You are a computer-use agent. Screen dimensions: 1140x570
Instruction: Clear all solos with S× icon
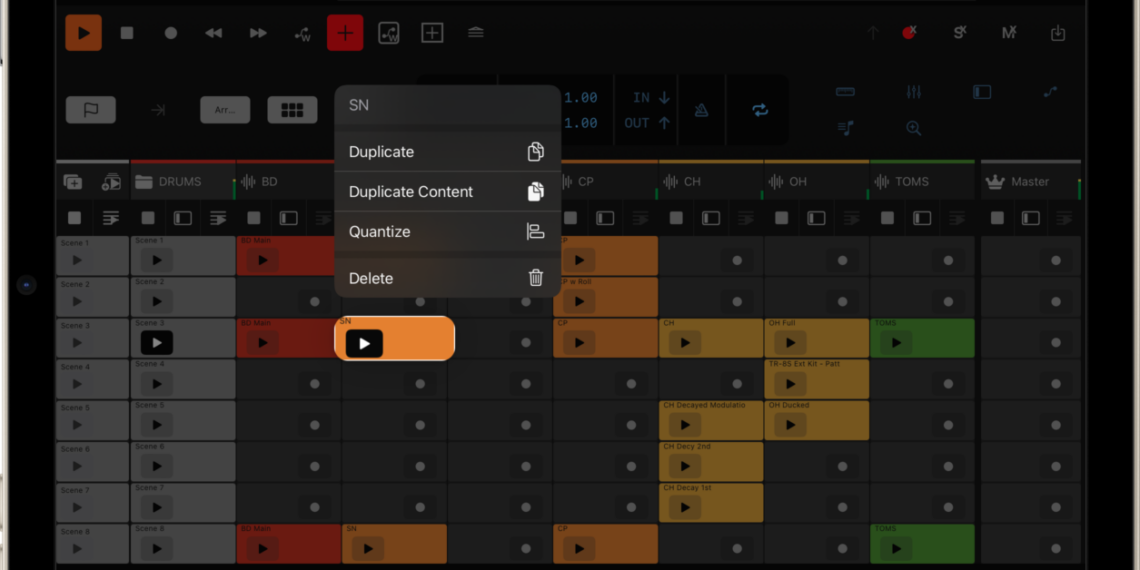coord(960,33)
